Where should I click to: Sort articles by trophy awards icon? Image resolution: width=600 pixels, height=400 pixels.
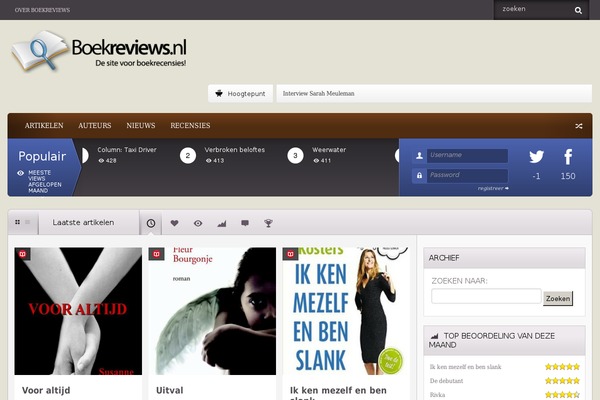click(x=268, y=223)
